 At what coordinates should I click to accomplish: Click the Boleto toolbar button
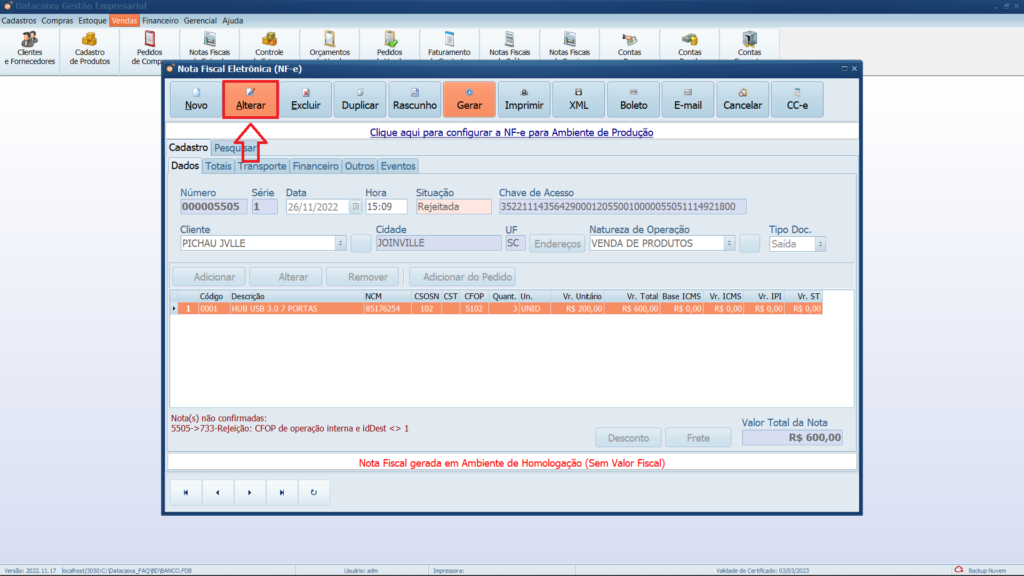[633, 100]
